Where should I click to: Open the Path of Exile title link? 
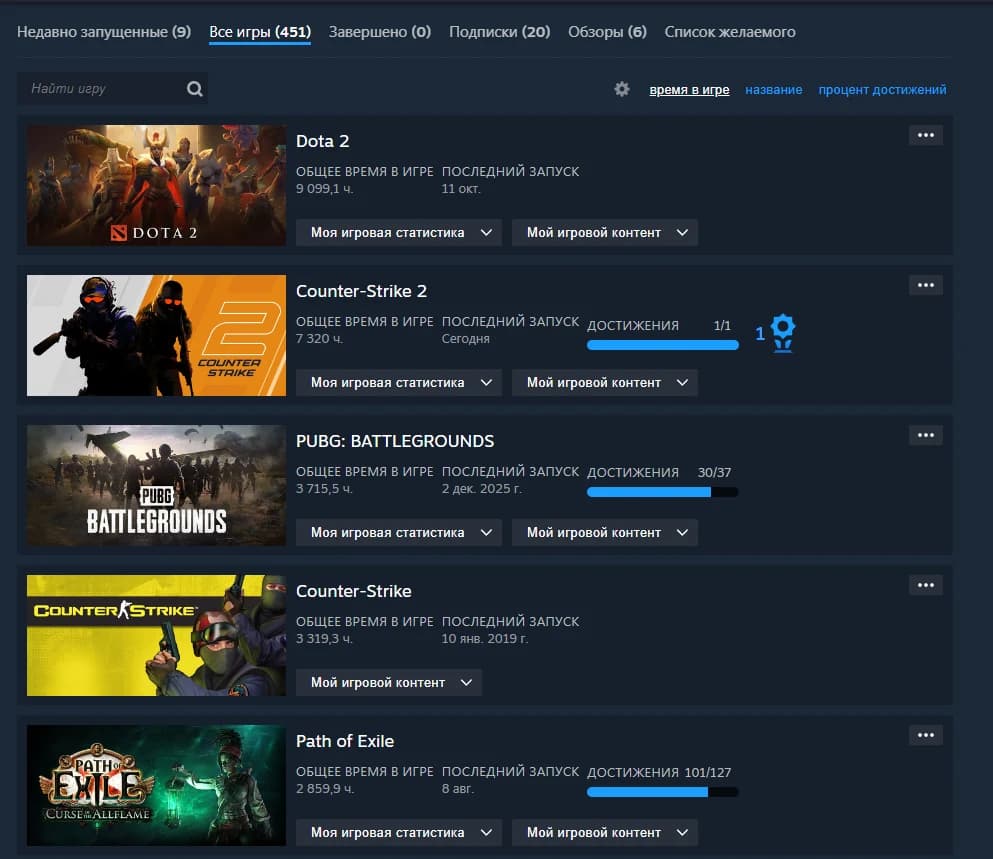point(345,741)
